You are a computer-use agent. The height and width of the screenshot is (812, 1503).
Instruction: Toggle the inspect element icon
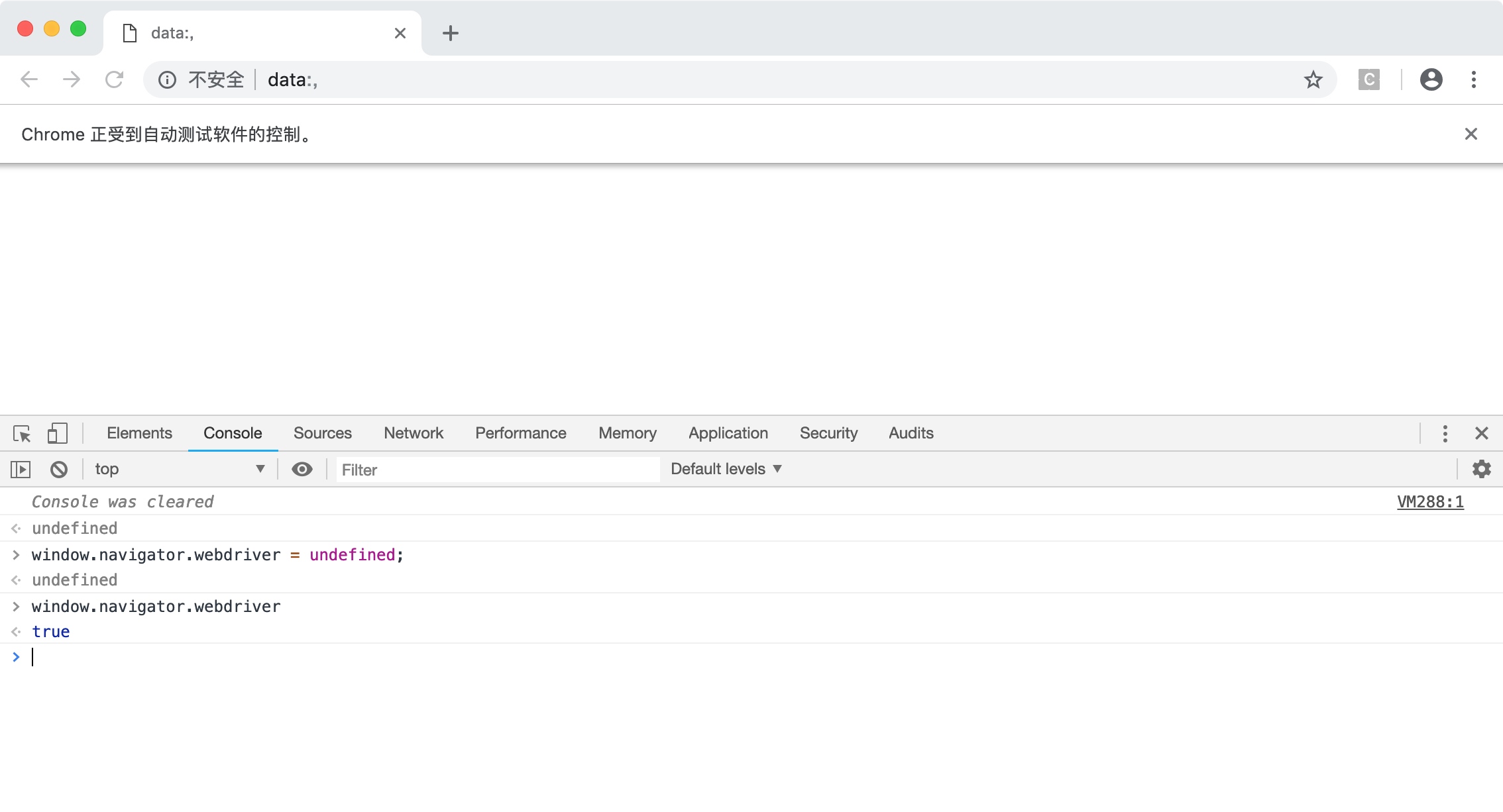point(21,432)
